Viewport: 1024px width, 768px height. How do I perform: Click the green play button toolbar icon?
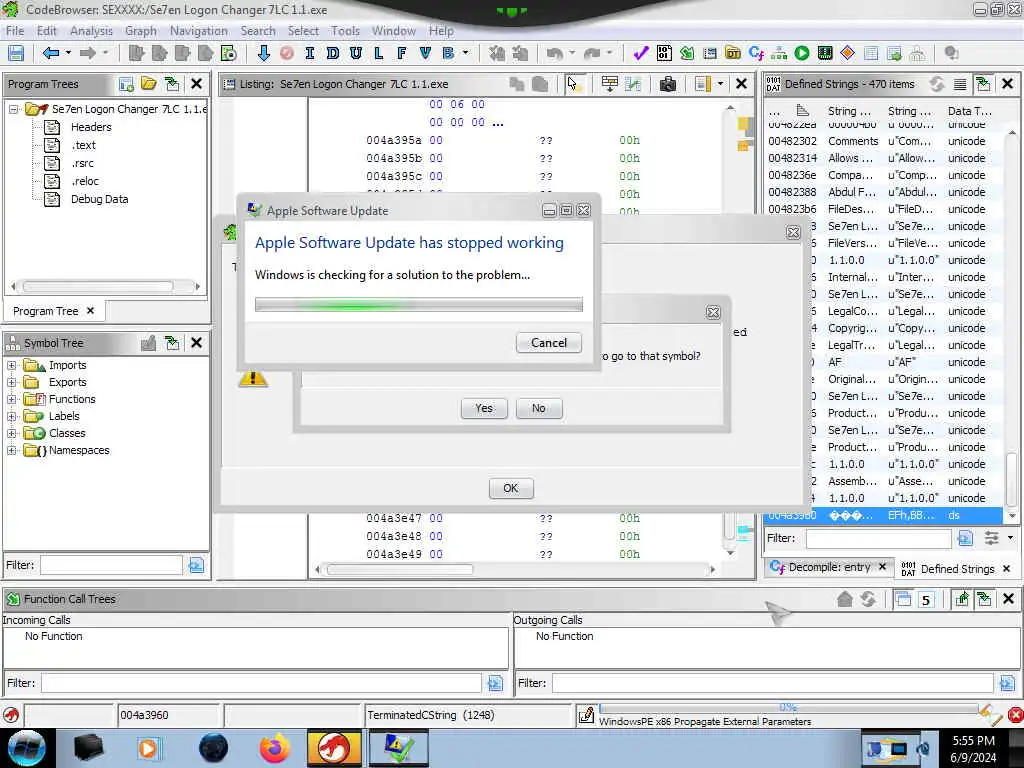[802, 54]
